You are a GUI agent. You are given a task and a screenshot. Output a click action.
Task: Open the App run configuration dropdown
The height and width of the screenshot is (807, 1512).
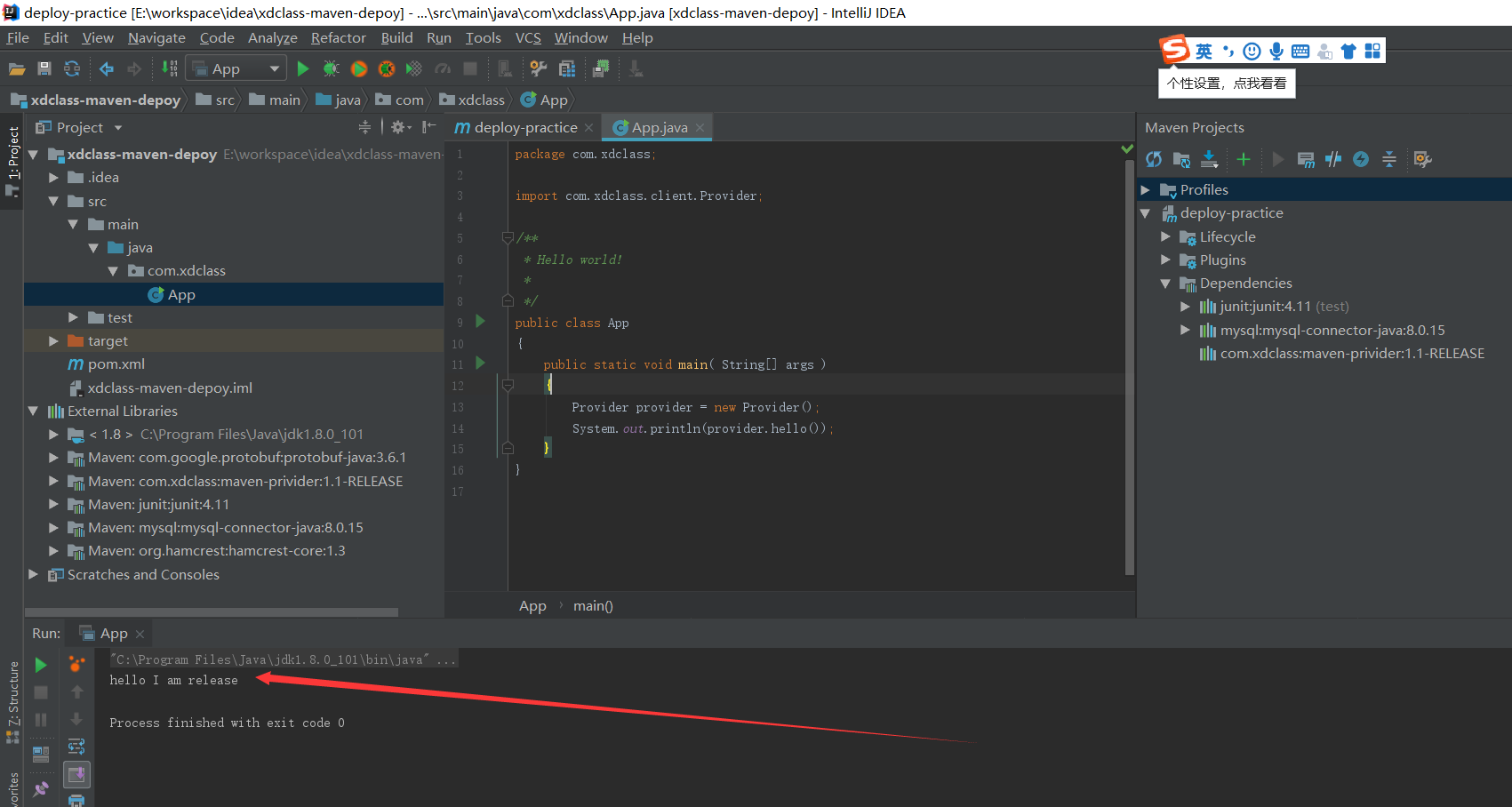(x=236, y=68)
